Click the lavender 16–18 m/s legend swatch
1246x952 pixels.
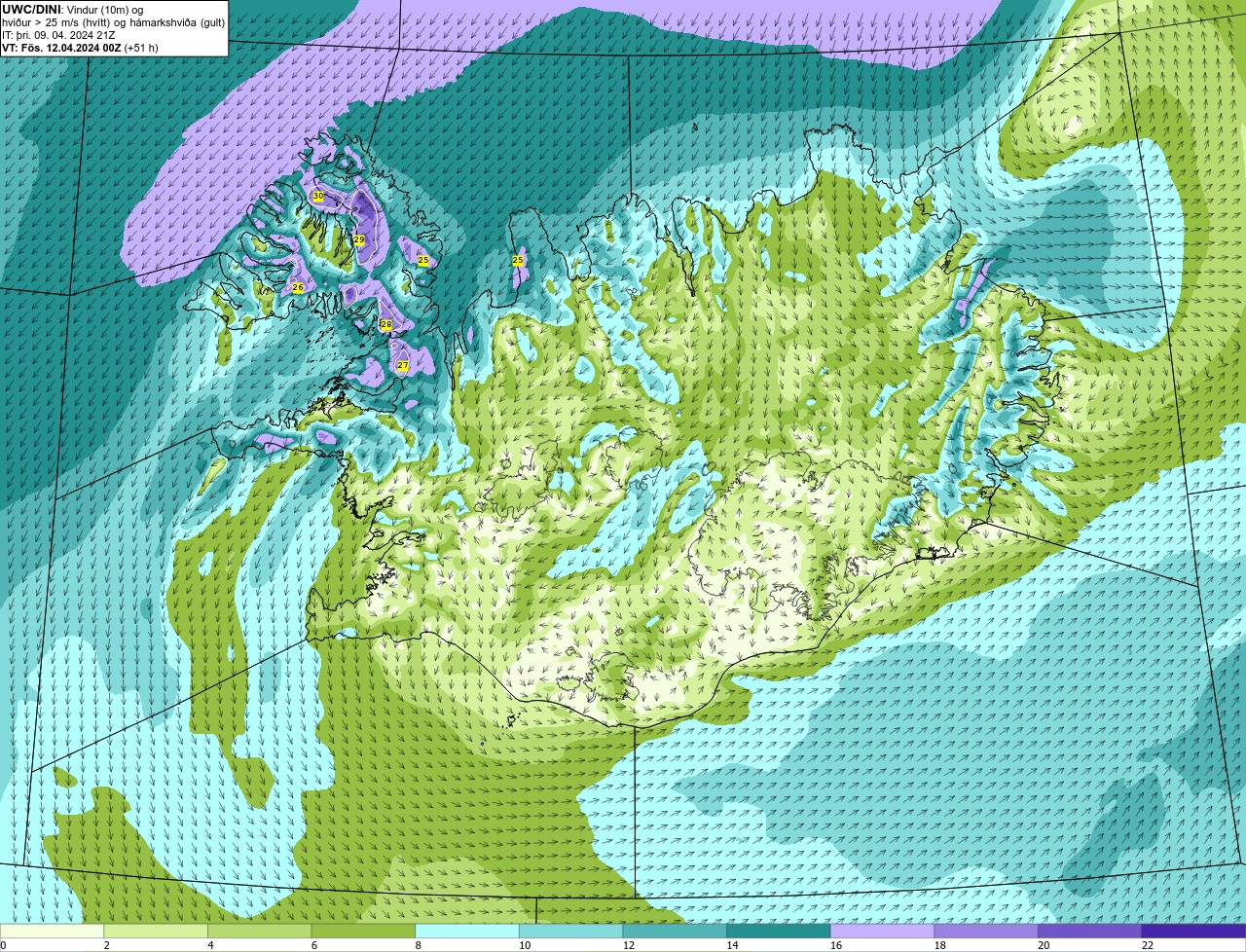click(x=882, y=931)
